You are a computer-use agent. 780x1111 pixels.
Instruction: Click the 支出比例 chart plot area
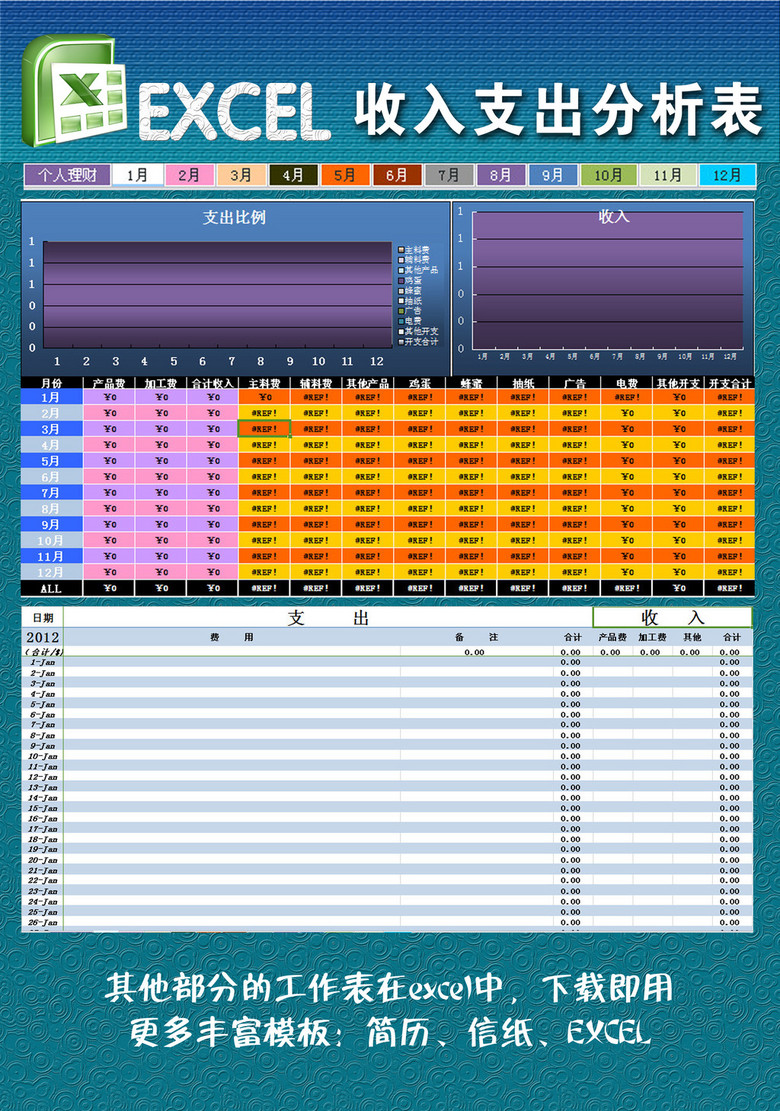coord(217,295)
